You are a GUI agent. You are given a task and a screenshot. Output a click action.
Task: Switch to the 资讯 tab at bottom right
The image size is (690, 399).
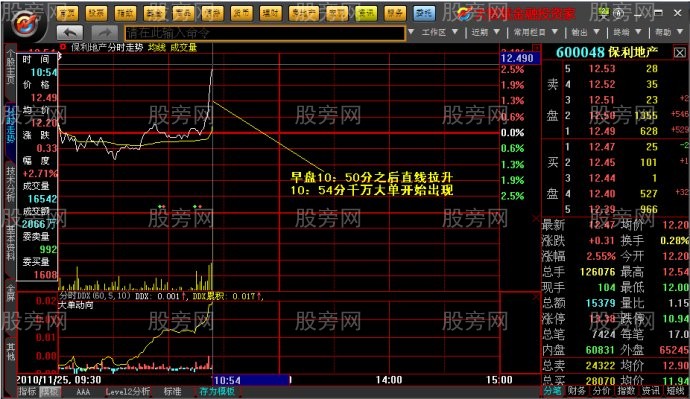click(650, 391)
